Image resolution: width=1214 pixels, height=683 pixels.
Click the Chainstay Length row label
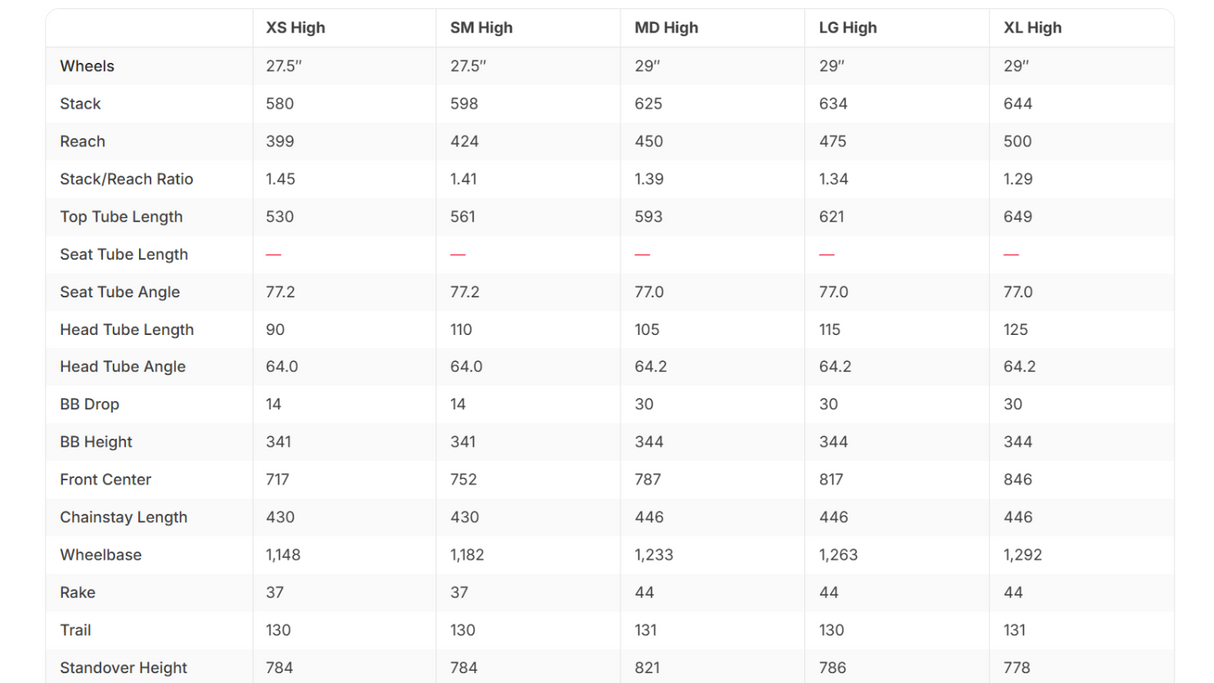click(124, 517)
